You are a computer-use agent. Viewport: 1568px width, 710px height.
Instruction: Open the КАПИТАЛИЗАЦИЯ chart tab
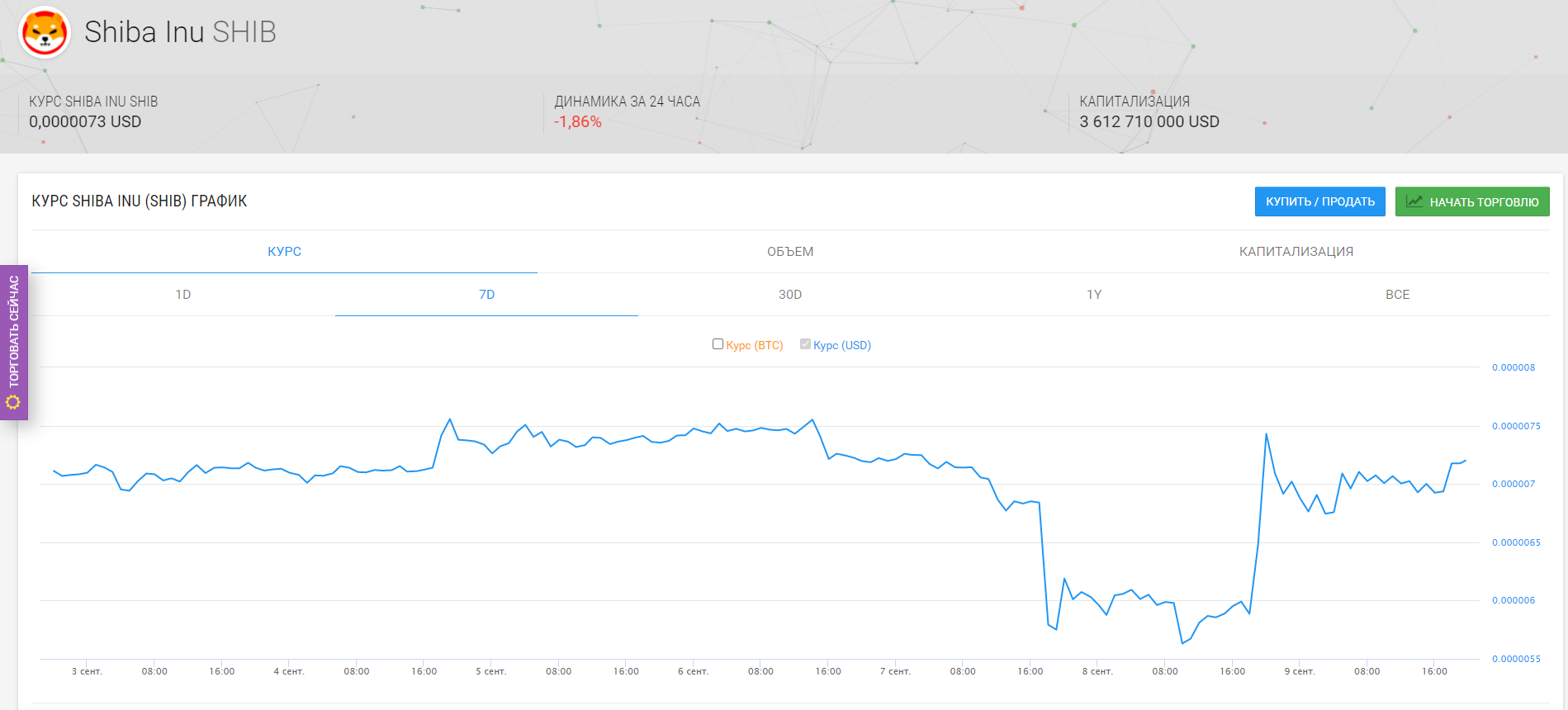tap(1296, 252)
